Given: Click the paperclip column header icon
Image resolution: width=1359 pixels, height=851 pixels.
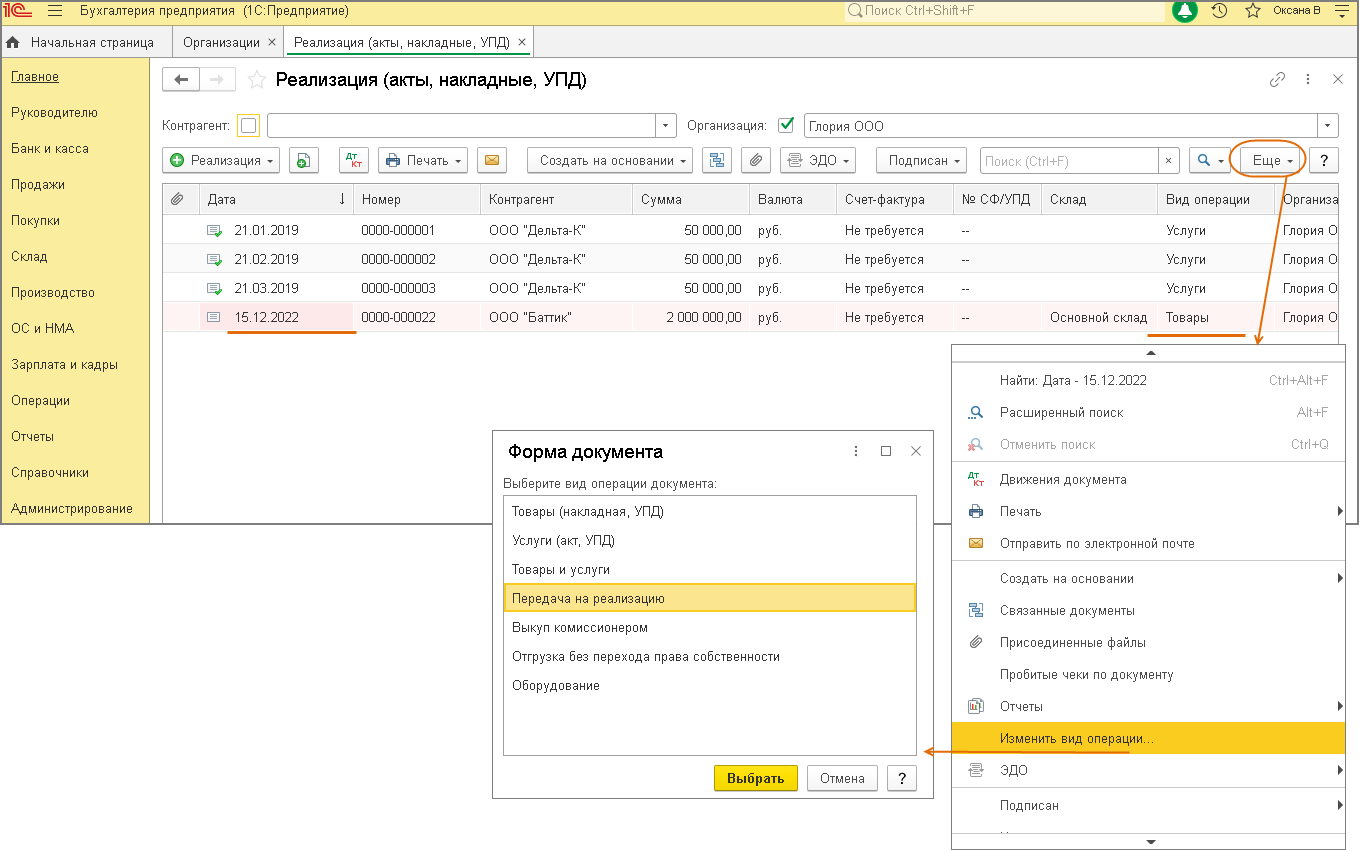Looking at the screenshot, I should [177, 199].
